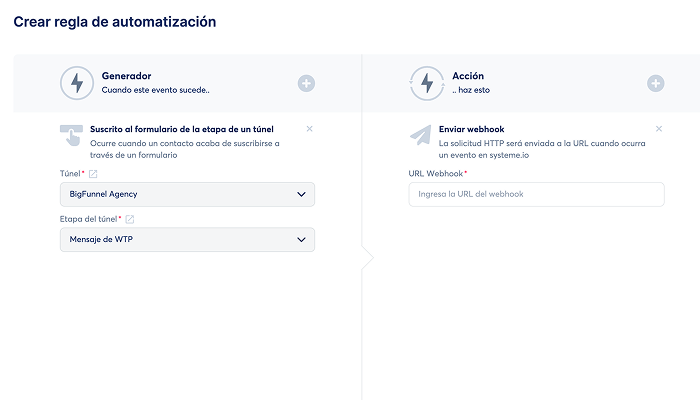Select the Acción section title

tap(468, 75)
